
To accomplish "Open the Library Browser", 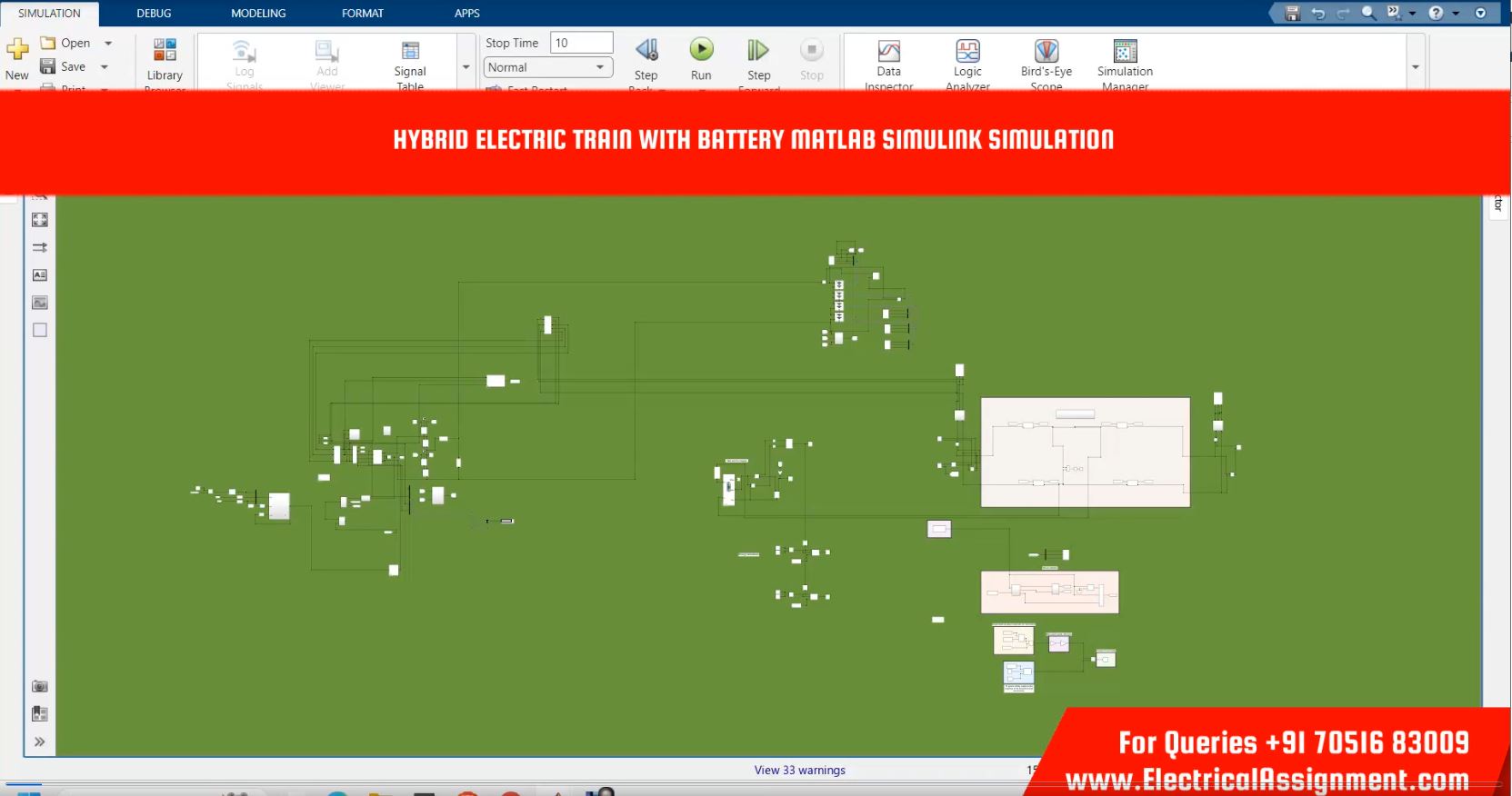I will [165, 53].
